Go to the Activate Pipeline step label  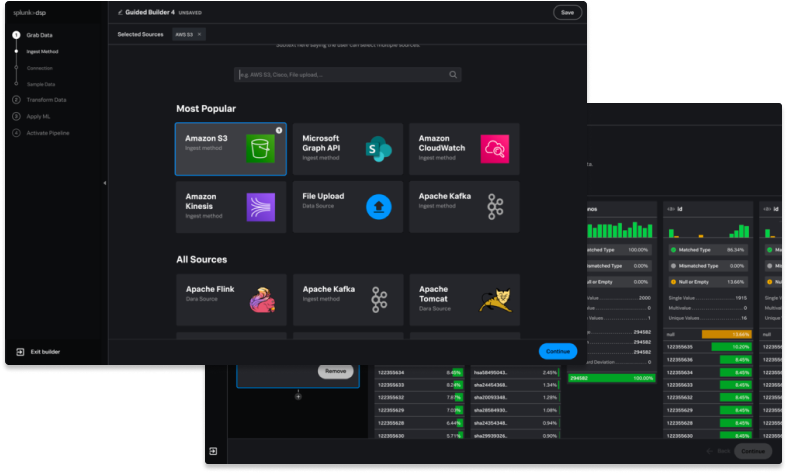click(x=48, y=133)
